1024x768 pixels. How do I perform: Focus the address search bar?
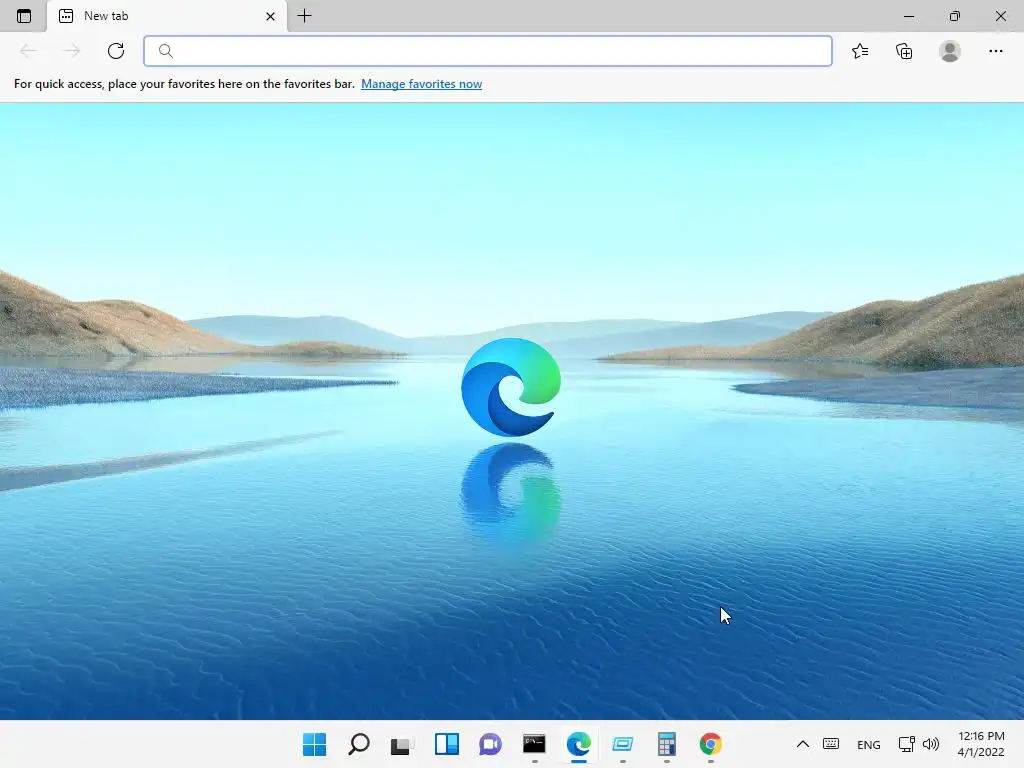tap(488, 51)
